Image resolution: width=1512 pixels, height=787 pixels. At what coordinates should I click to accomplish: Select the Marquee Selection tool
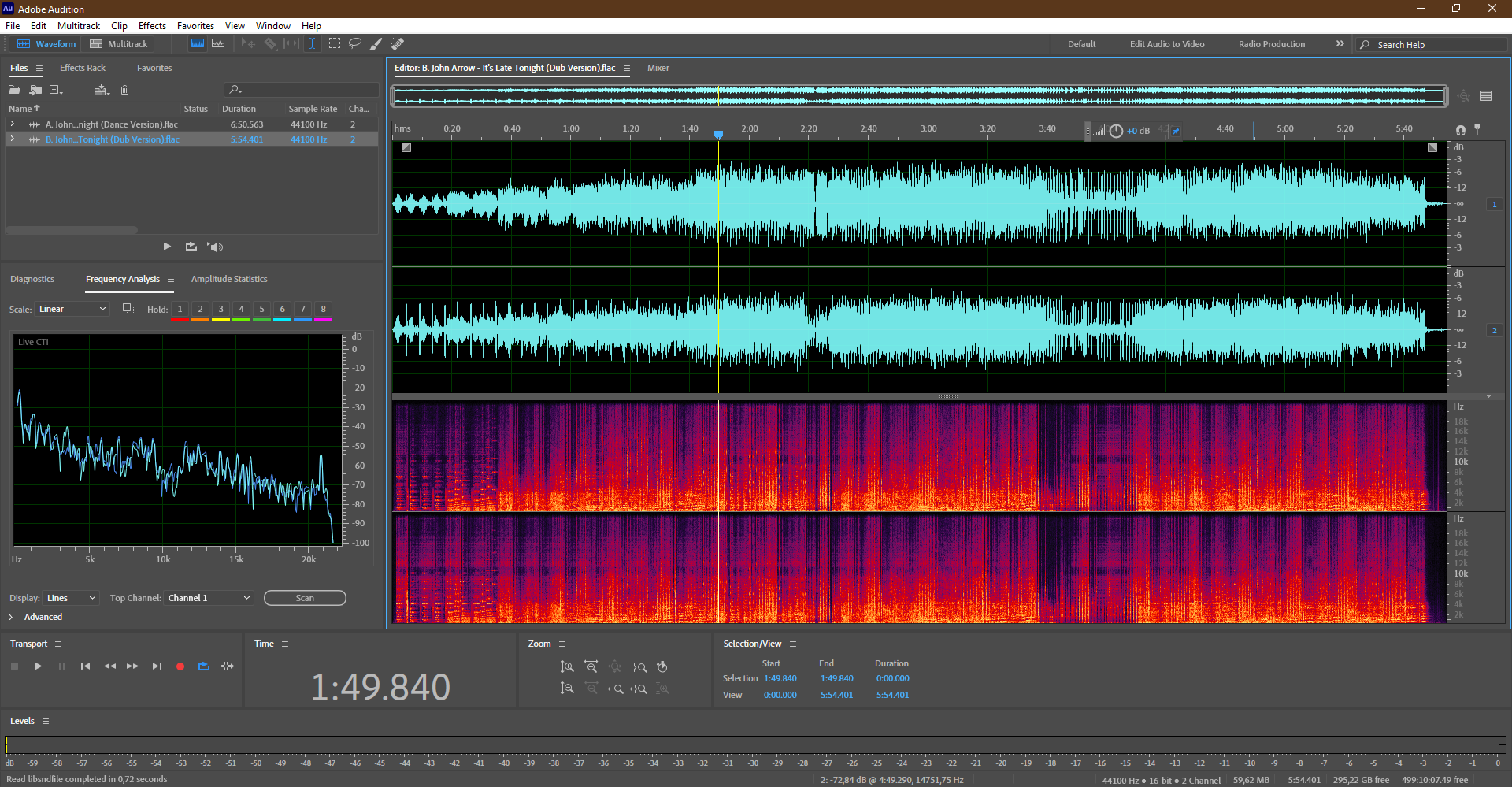click(335, 44)
